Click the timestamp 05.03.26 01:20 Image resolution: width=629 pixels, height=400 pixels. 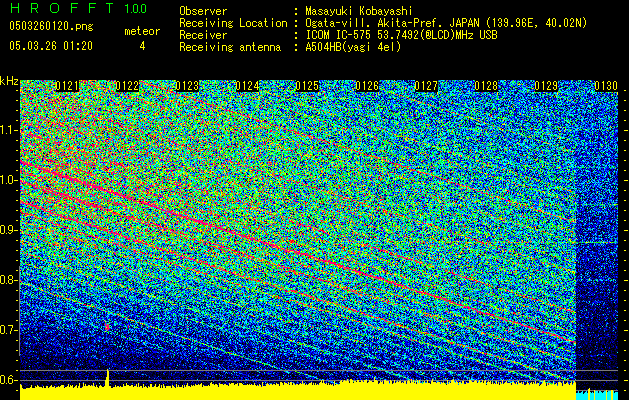click(x=51, y=46)
